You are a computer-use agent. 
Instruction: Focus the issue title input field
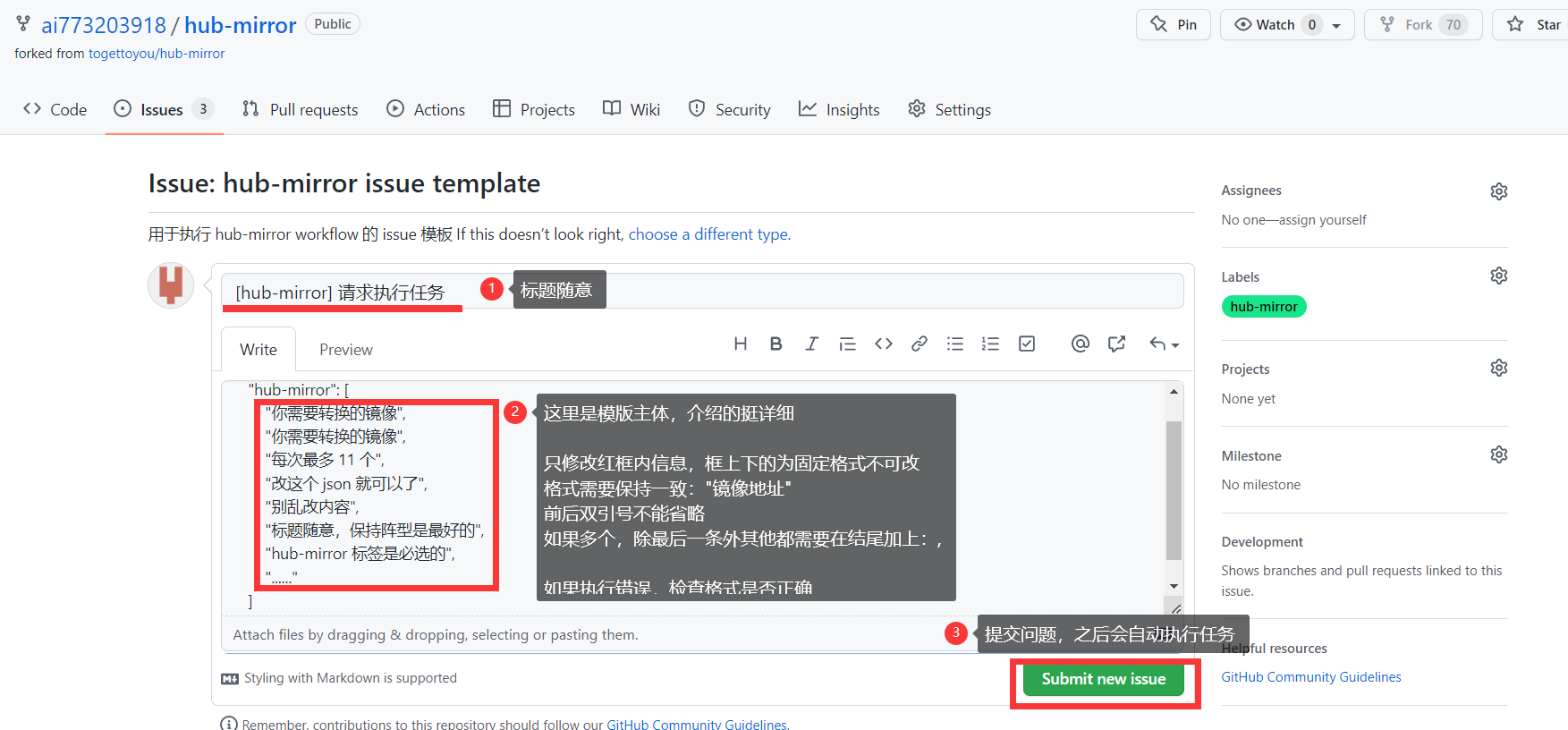coord(702,292)
